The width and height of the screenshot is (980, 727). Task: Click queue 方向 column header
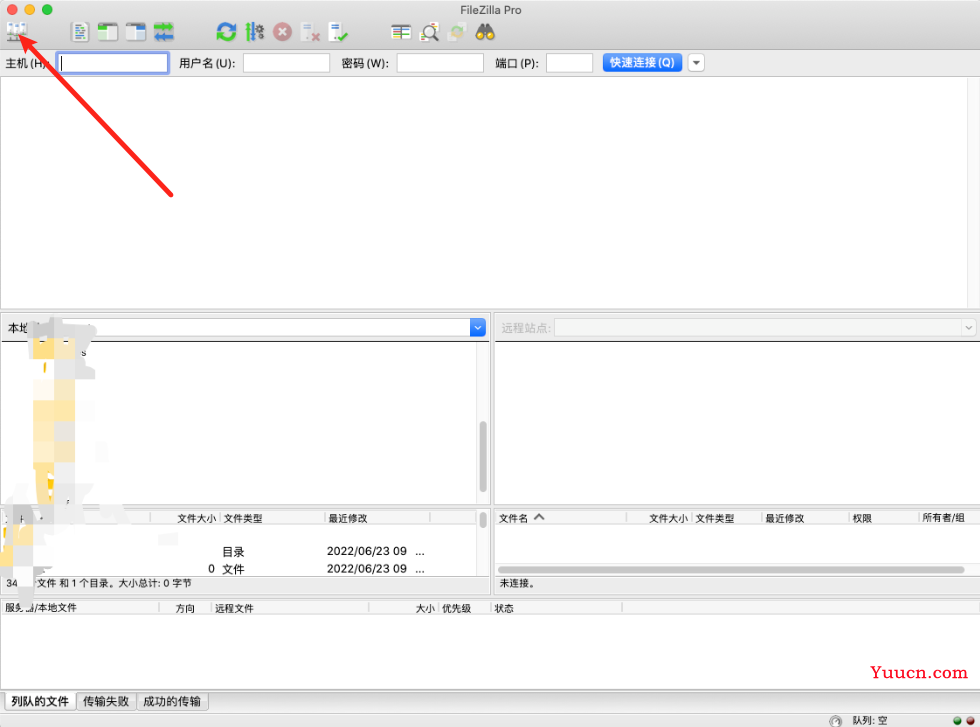(185, 608)
